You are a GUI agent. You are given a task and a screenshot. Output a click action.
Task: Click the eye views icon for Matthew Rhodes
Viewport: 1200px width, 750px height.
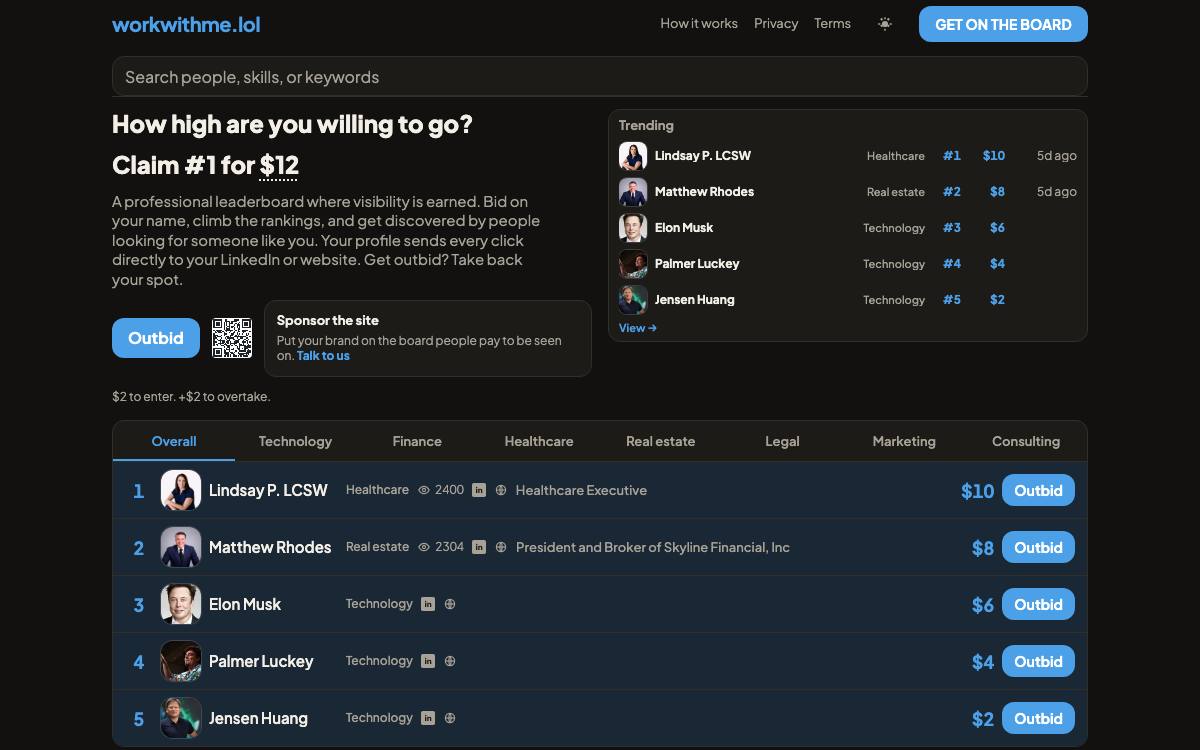click(424, 547)
